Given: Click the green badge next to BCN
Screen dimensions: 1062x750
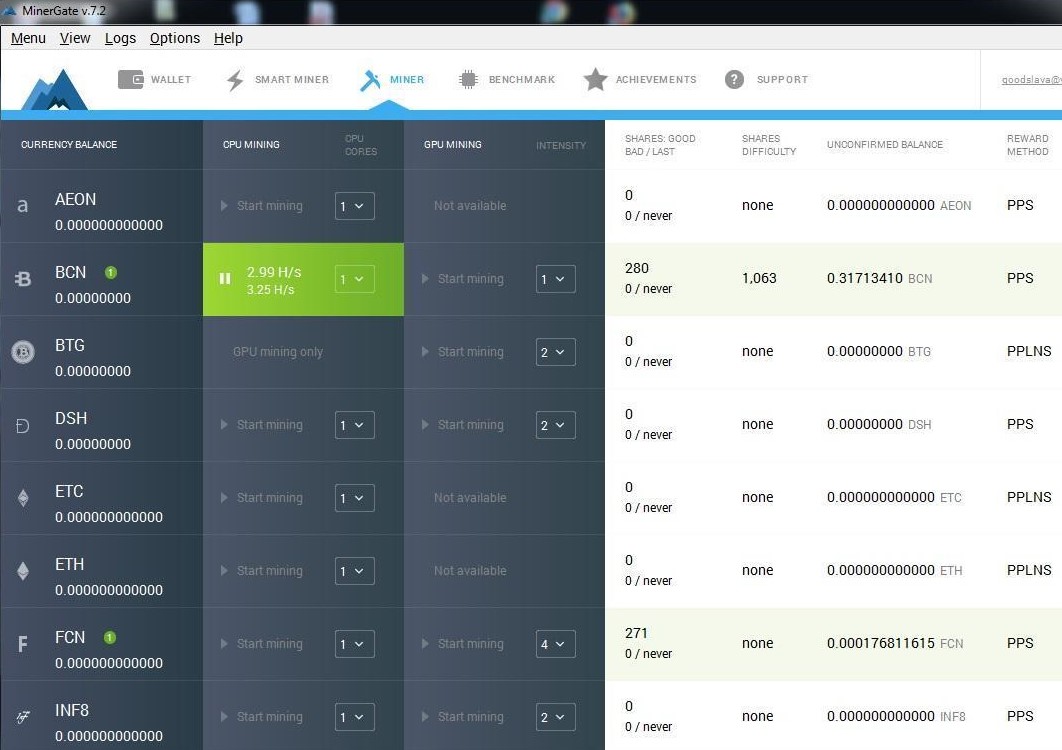Looking at the screenshot, I should coord(111,272).
